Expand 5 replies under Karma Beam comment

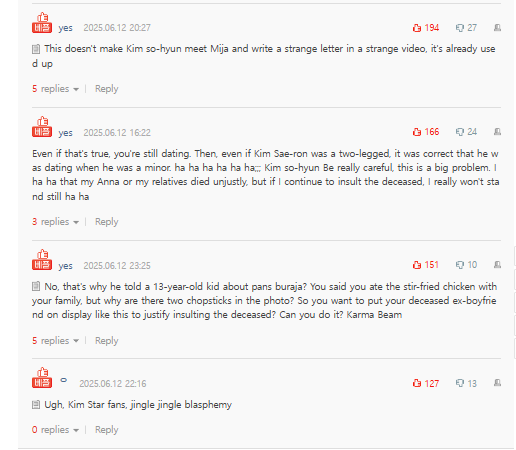55,341
